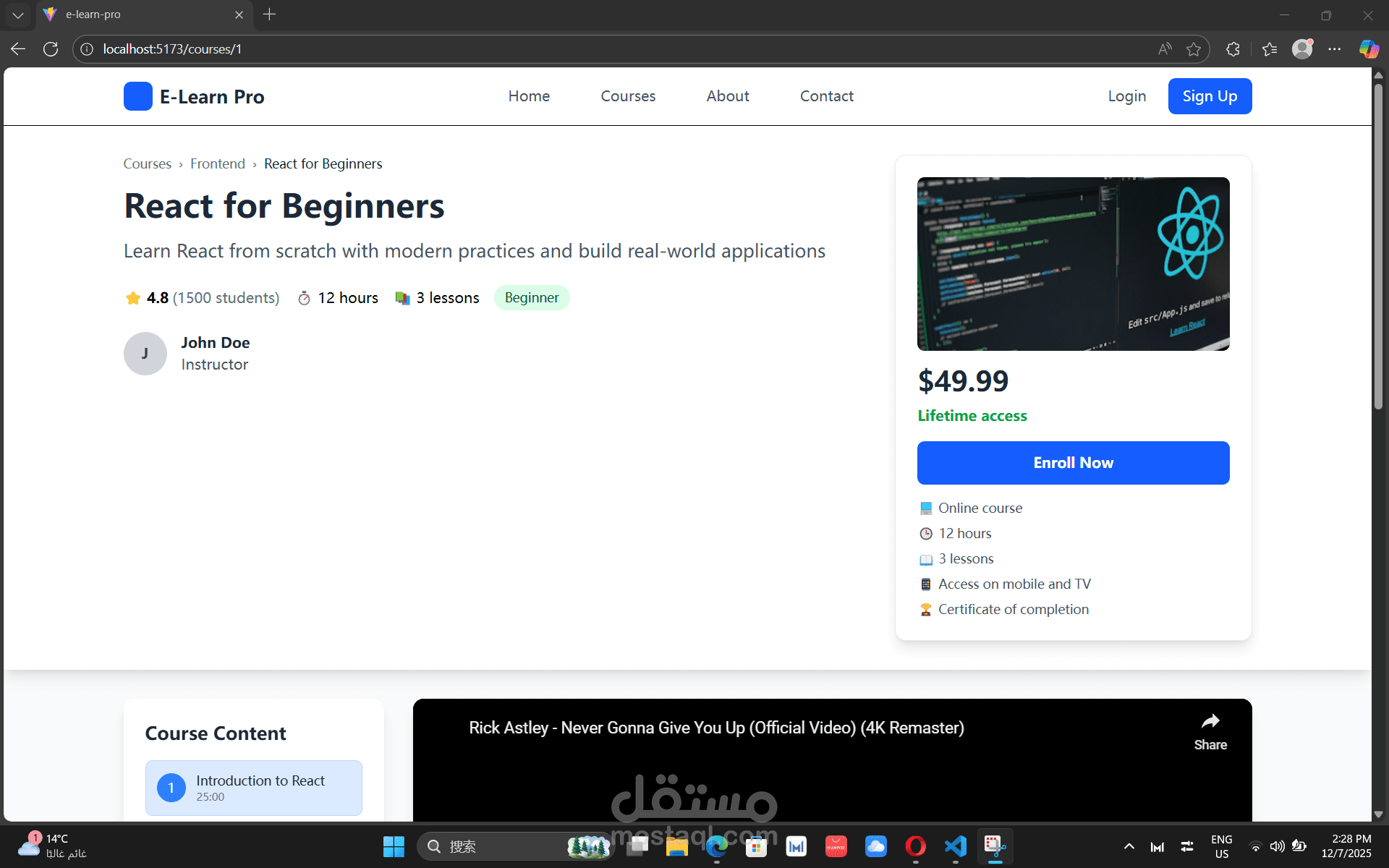The width and height of the screenshot is (1389, 868).
Task: Expand the system tray hidden icons chevron
Action: [x=1129, y=846]
